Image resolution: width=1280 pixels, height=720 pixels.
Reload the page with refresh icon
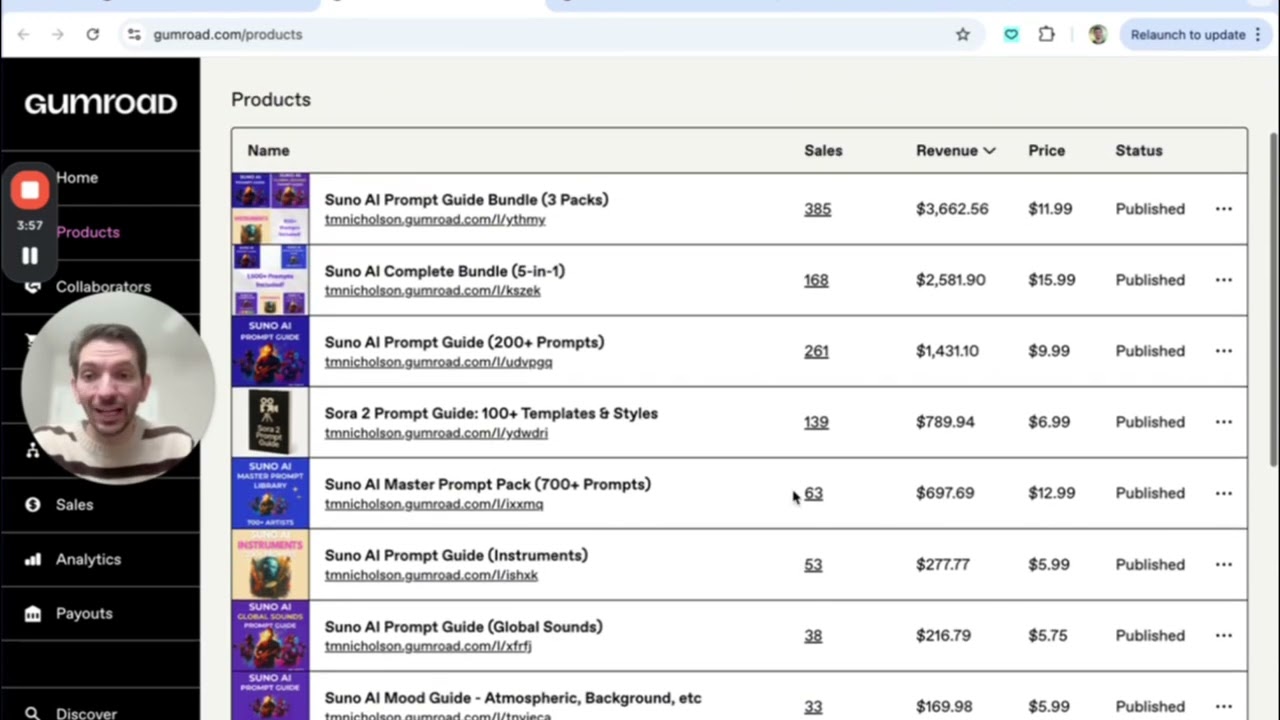pos(92,34)
